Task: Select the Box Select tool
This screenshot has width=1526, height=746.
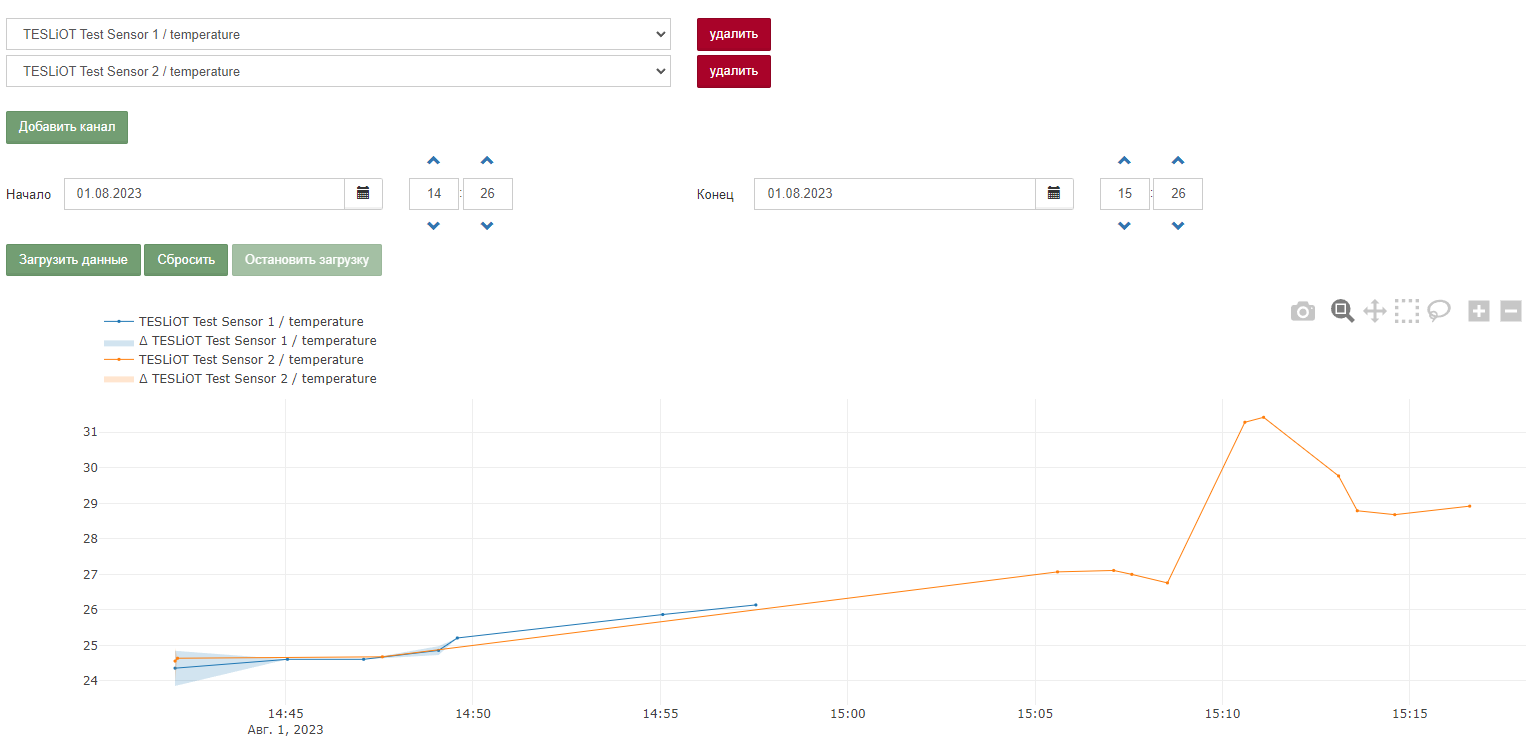Action: pos(1407,311)
